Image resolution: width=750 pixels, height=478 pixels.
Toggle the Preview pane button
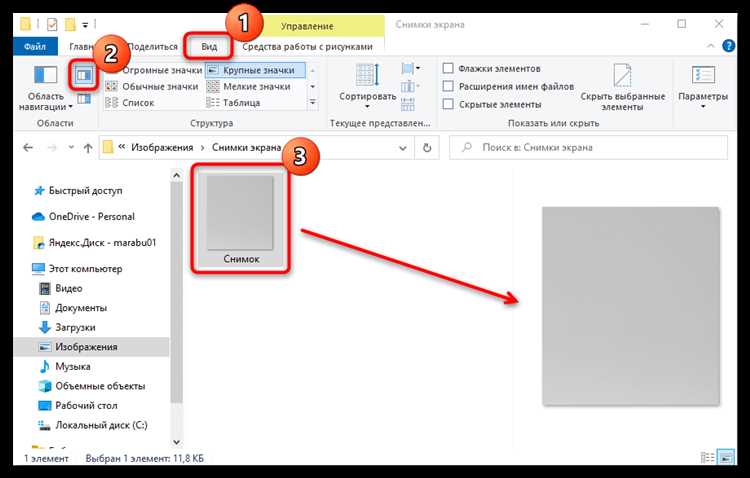[84, 75]
